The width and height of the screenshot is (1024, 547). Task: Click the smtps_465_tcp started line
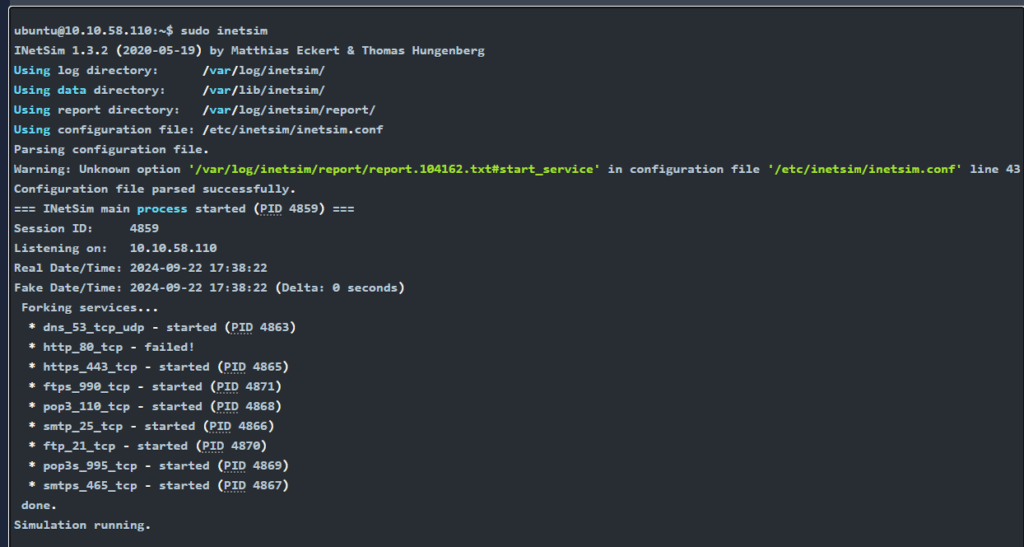pos(159,485)
